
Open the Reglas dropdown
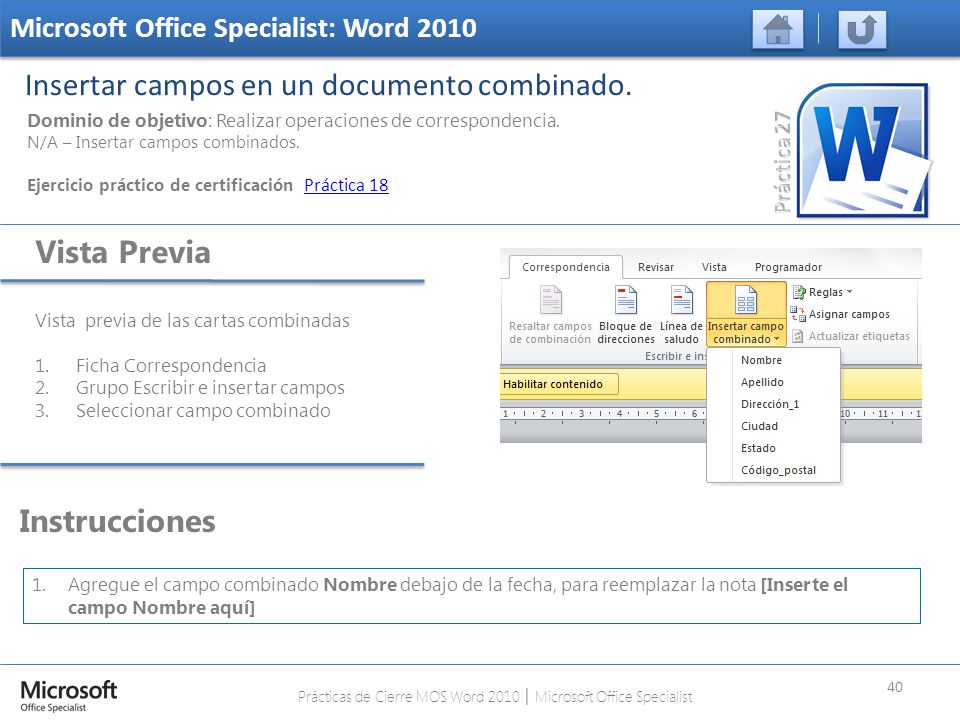823,292
